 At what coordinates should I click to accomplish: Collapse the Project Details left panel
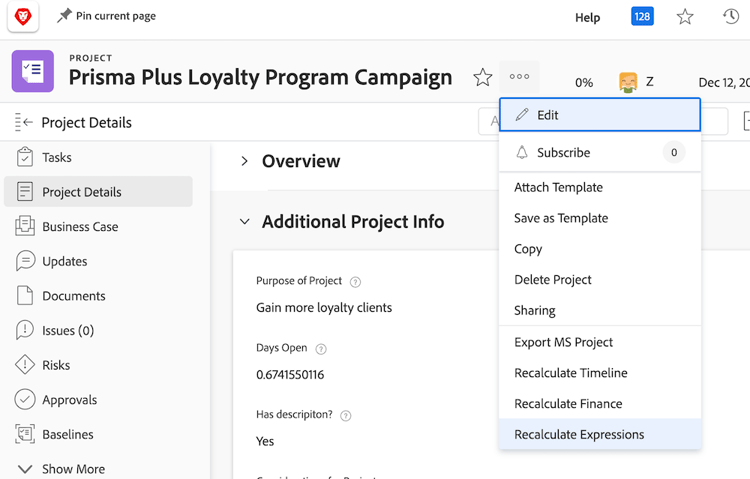click(24, 123)
